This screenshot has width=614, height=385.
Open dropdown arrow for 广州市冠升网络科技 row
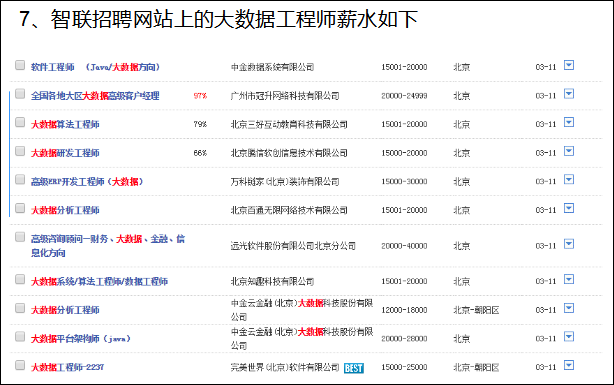click(x=569, y=94)
